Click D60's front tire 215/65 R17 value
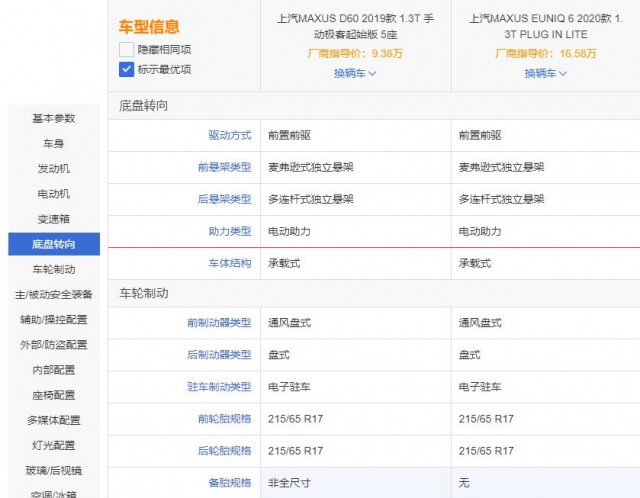Screen dimensions: 640x498 296,419
